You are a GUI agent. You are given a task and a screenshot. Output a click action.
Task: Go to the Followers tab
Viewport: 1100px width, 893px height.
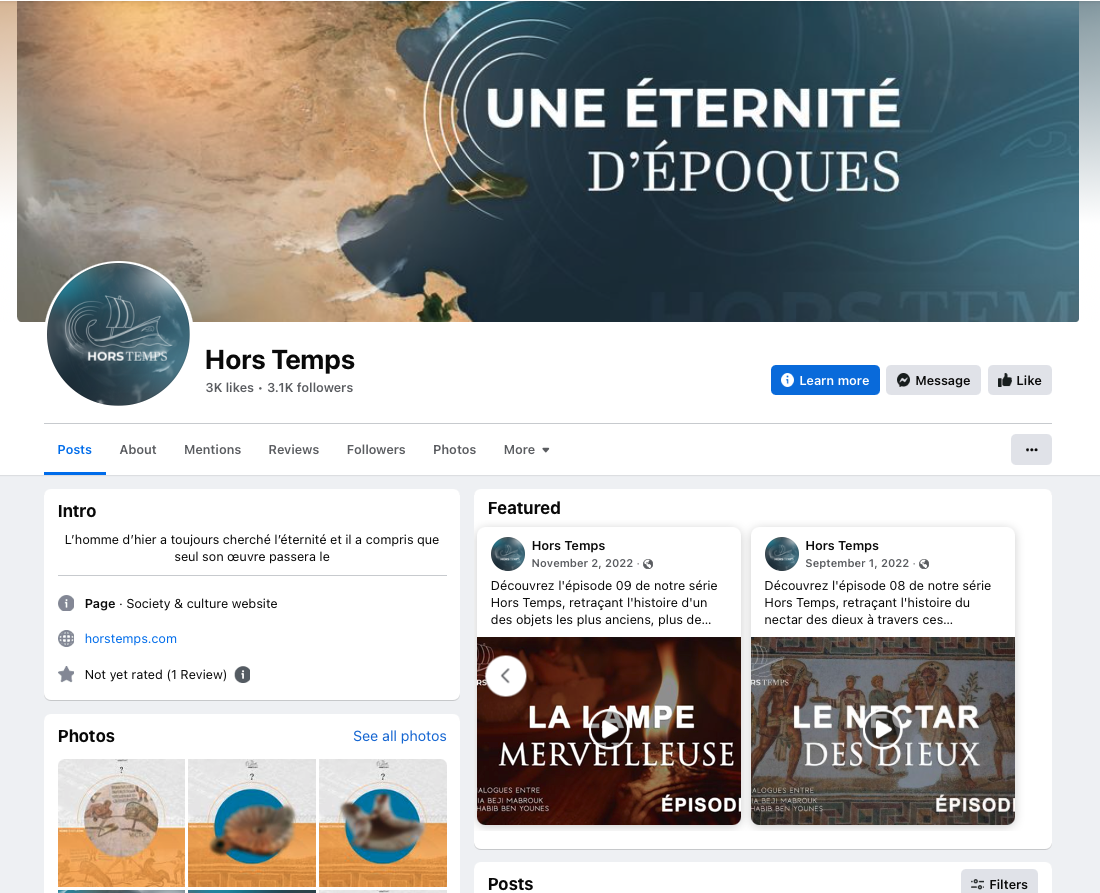click(x=376, y=450)
